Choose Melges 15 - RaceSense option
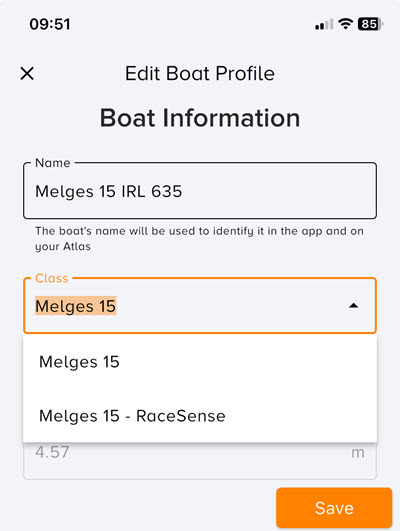The height and width of the screenshot is (531, 400). (x=200, y=416)
